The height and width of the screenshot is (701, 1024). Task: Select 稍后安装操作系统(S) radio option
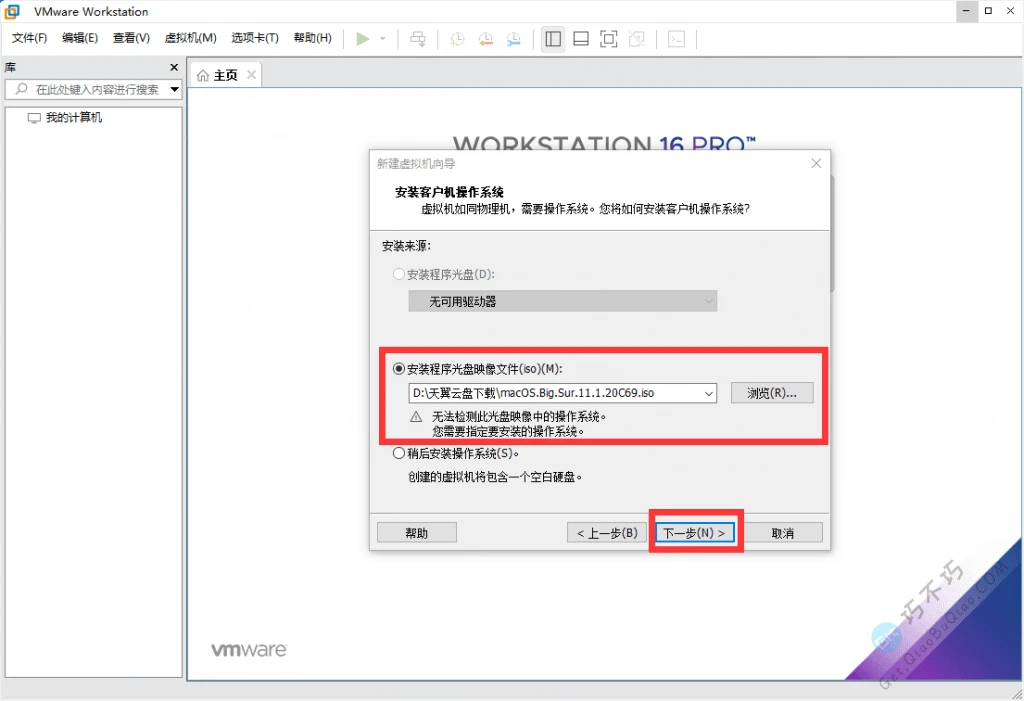coord(398,453)
